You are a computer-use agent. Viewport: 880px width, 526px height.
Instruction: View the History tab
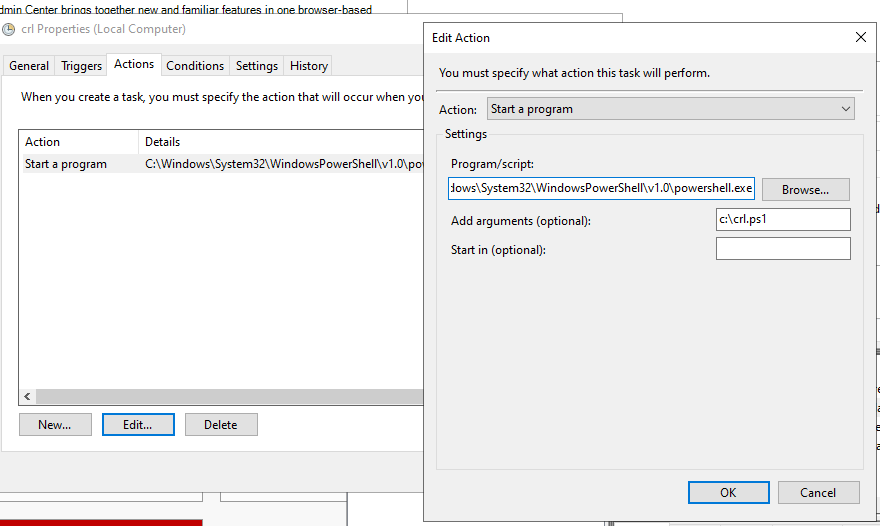[x=309, y=66]
